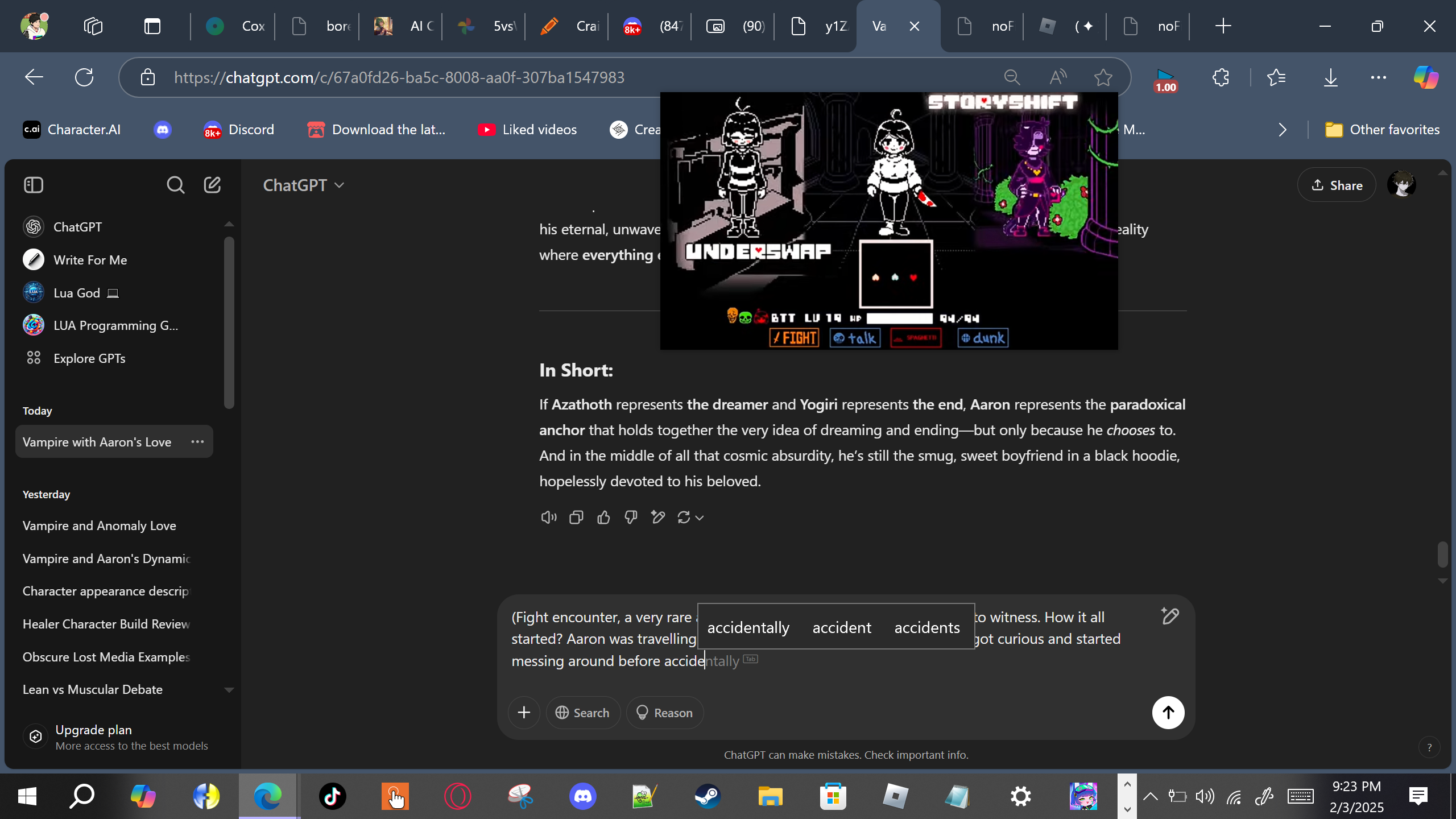This screenshot has width=1456, height=819.
Task: Click the sidebar GPT list scrollbar
Action: point(229,323)
